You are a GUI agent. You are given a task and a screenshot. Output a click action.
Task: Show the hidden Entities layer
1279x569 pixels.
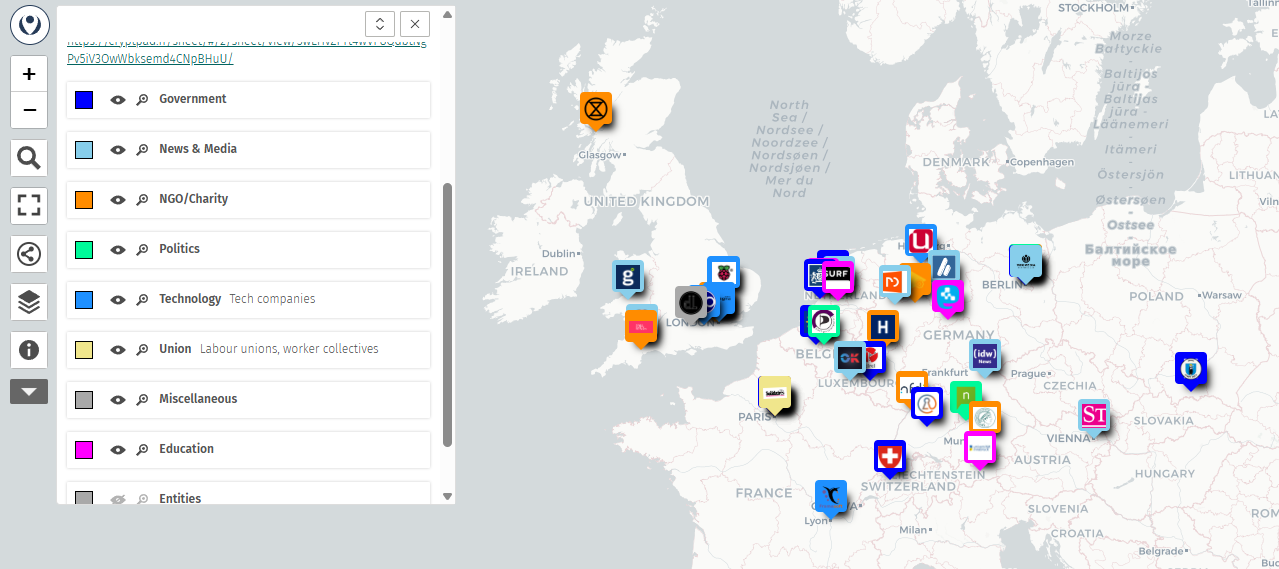[118, 498]
